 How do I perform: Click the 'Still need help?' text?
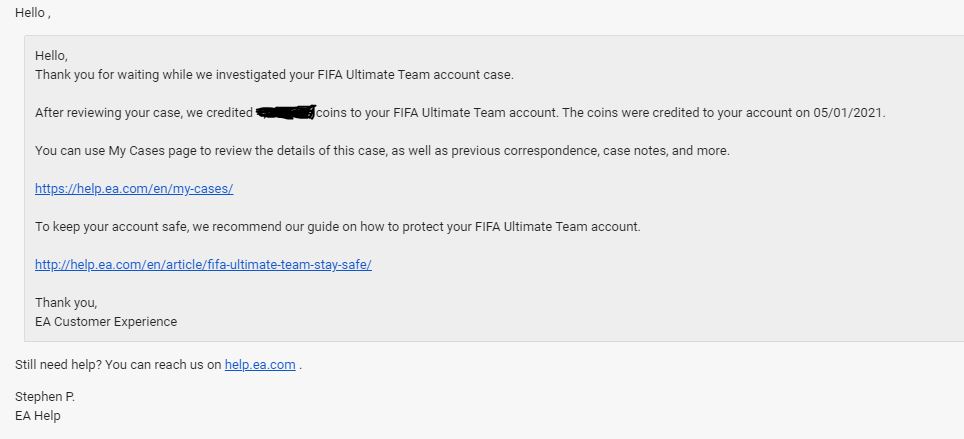[x=57, y=365]
